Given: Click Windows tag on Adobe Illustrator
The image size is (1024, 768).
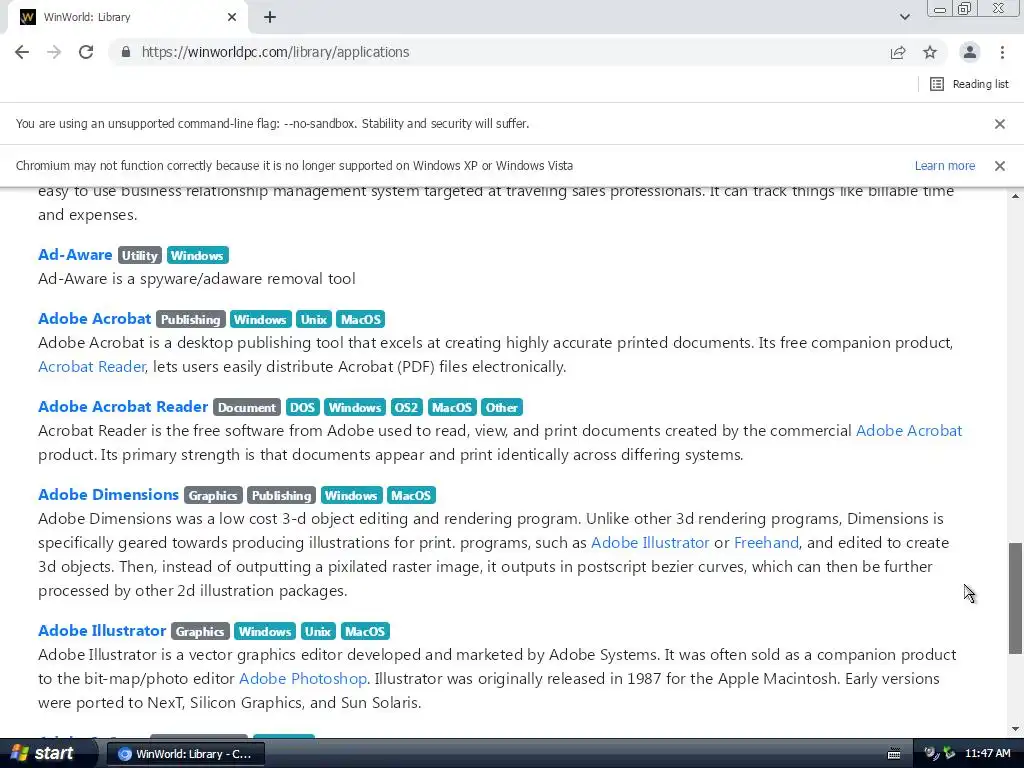Looking at the screenshot, I should [x=264, y=632].
